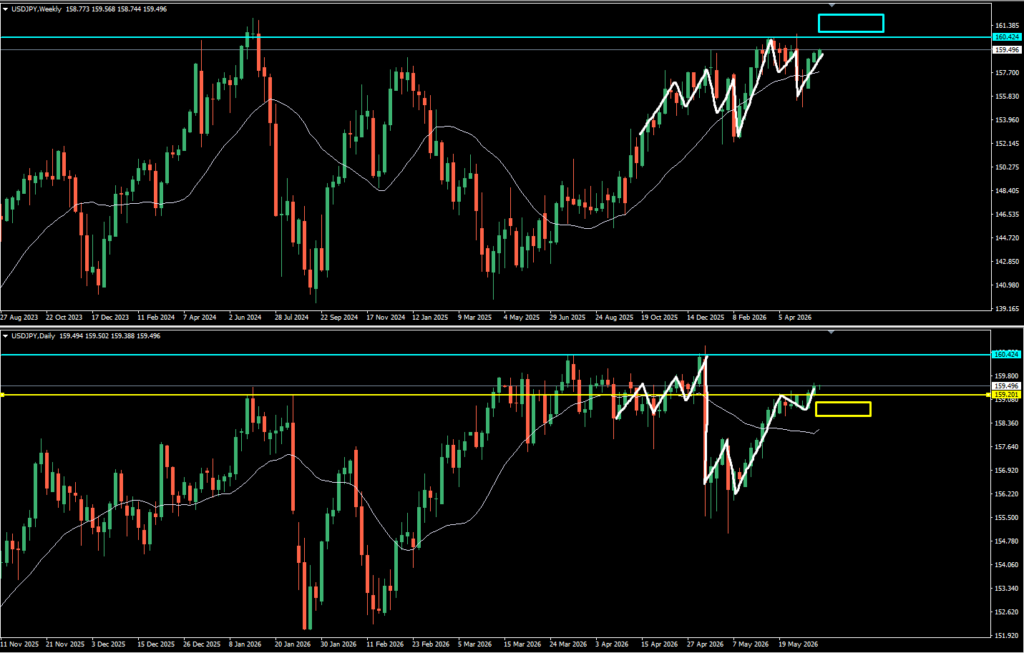
Task: Click the white 159.496 current price tag, Daily chart
Action: coord(1007,386)
